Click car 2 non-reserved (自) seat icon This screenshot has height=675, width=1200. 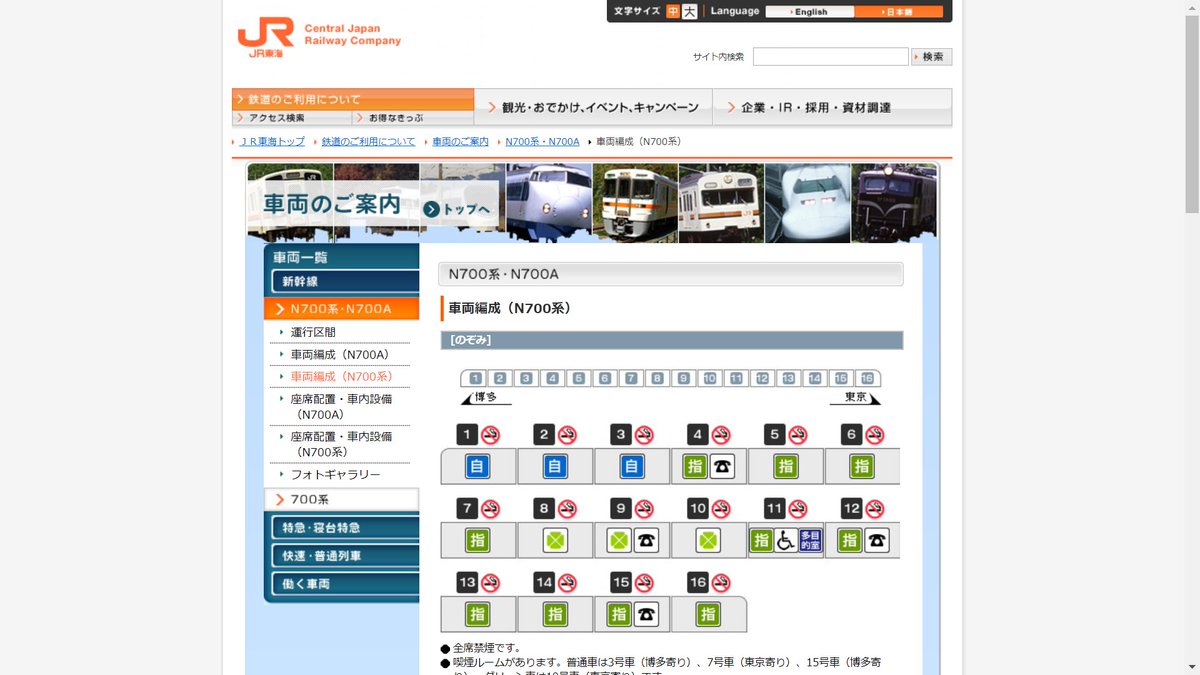[555, 466]
